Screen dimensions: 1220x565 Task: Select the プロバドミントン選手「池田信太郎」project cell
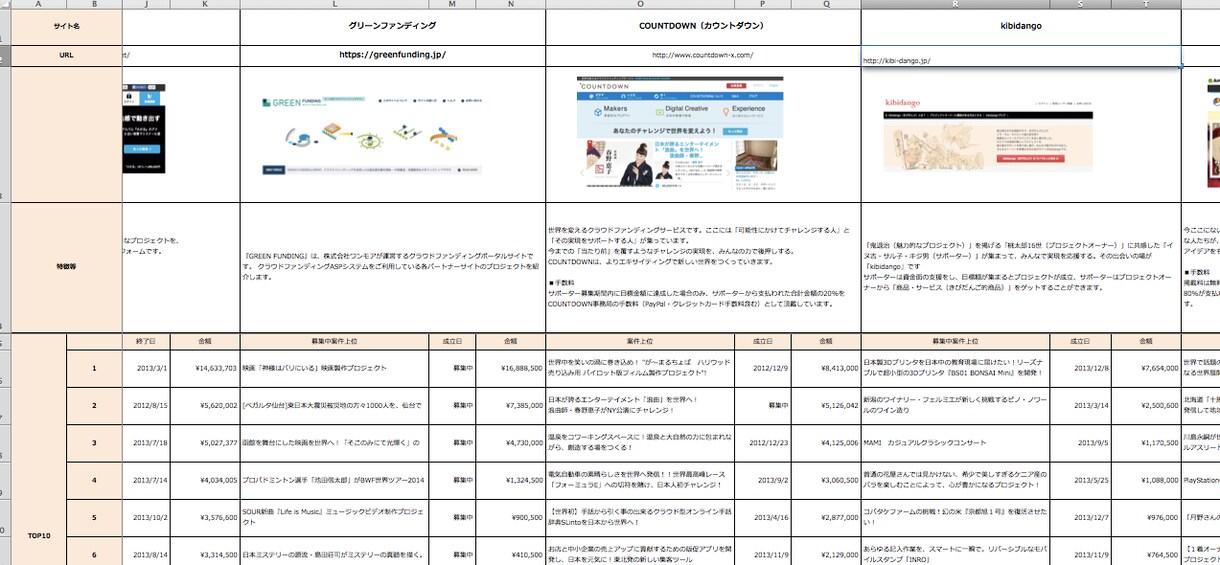click(335, 480)
